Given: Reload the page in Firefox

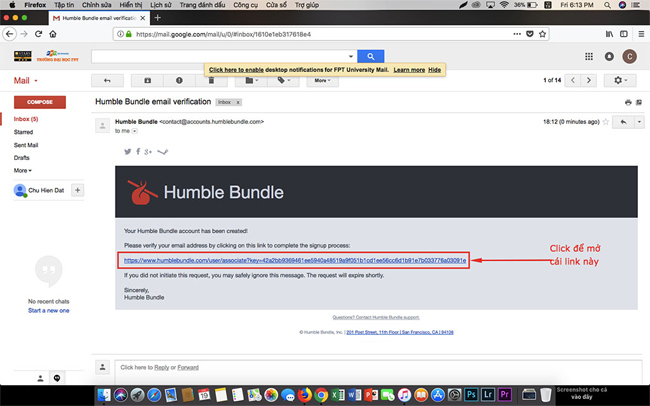Looking at the screenshot, I should click(38, 34).
